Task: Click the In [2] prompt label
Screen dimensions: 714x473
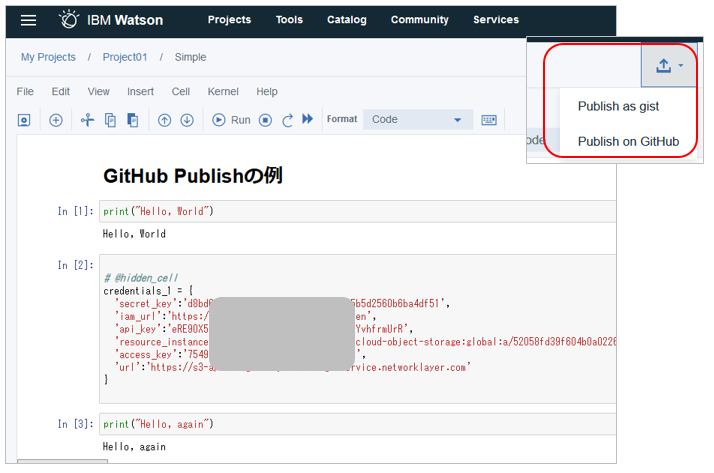Action: click(75, 265)
